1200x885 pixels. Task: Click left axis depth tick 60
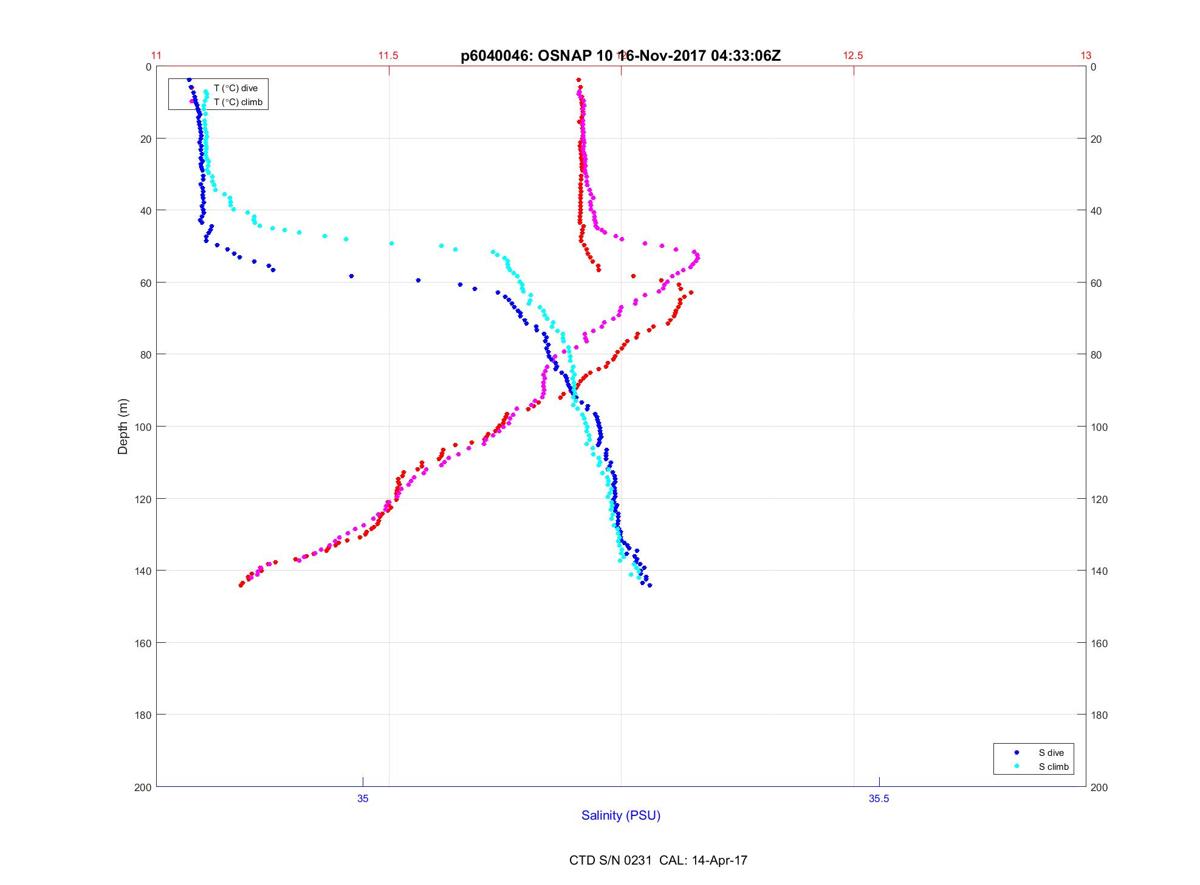tap(145, 283)
